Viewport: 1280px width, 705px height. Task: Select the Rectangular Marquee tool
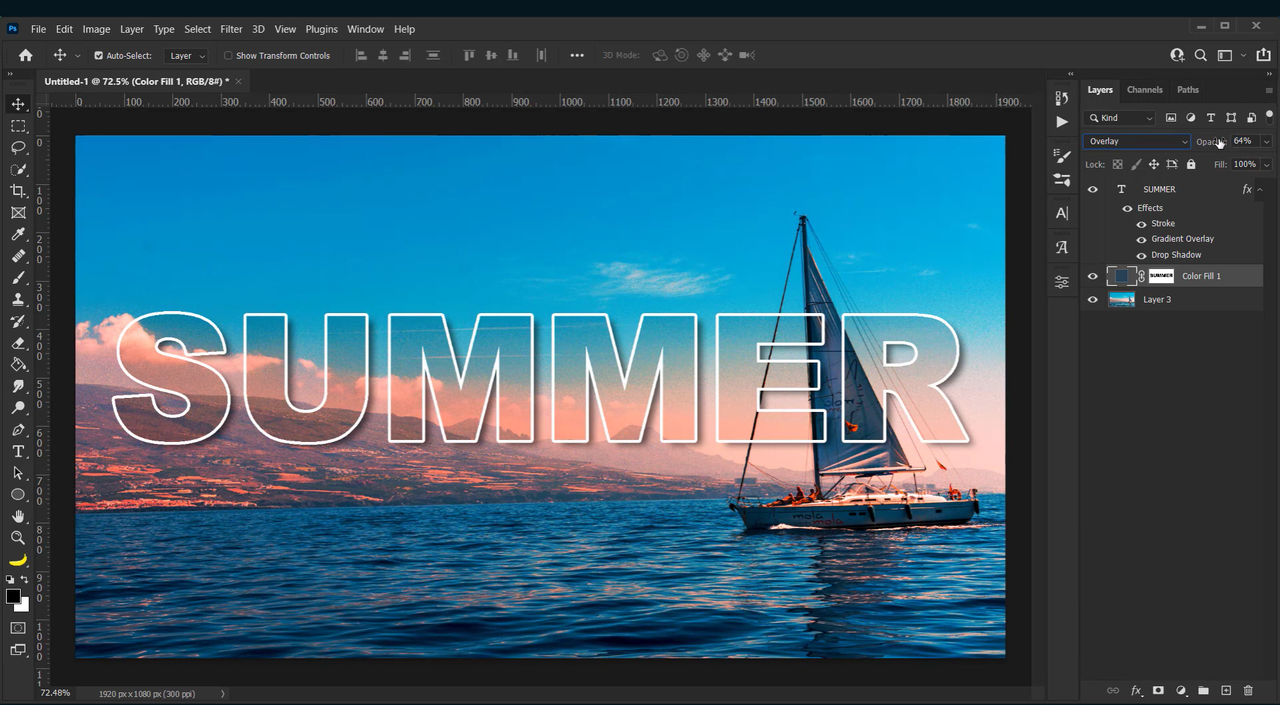pyautogui.click(x=18, y=126)
